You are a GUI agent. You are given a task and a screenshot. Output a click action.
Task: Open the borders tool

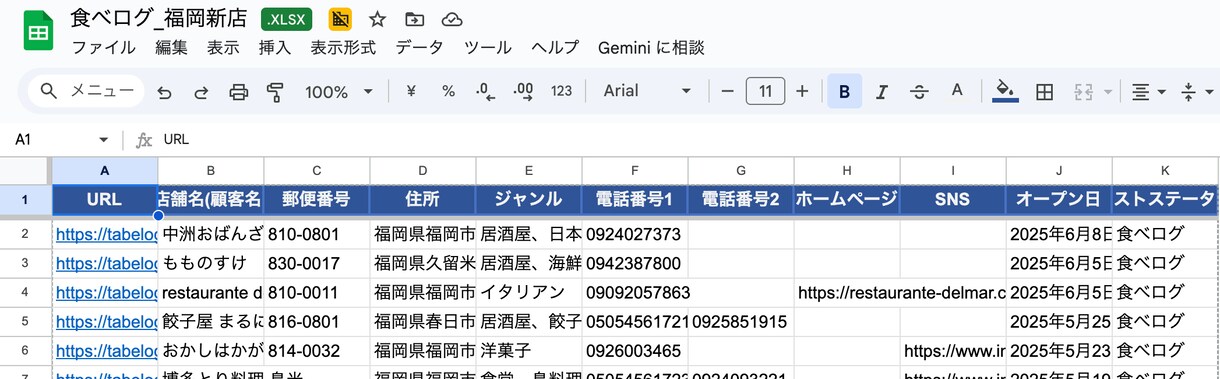tap(1044, 92)
